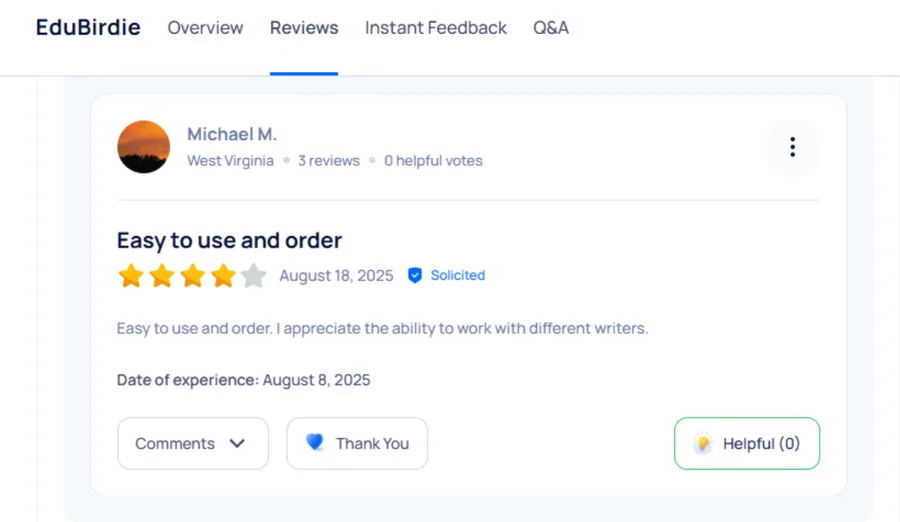The width and height of the screenshot is (900, 522).
Task: Expand the Comments dropdown
Action: (x=192, y=443)
